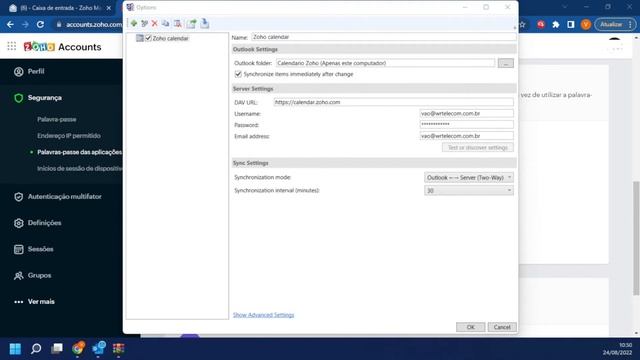Click the Outlook folder text field
This screenshot has height=360, width=640.
(385, 63)
